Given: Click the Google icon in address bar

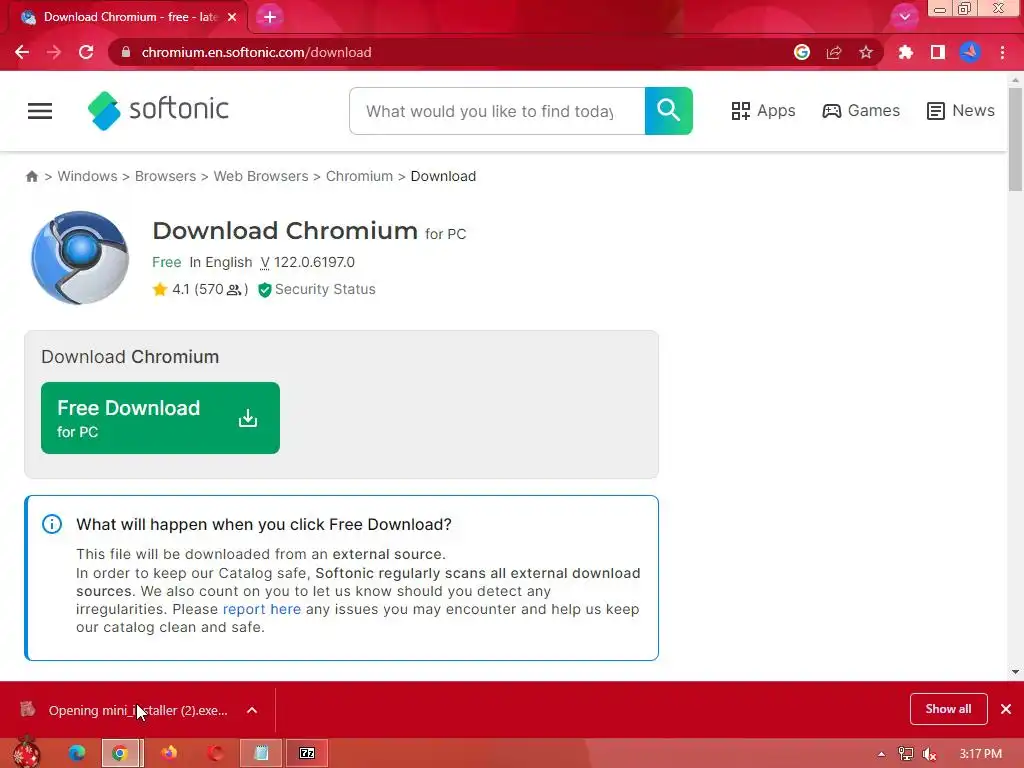Looking at the screenshot, I should (802, 52).
